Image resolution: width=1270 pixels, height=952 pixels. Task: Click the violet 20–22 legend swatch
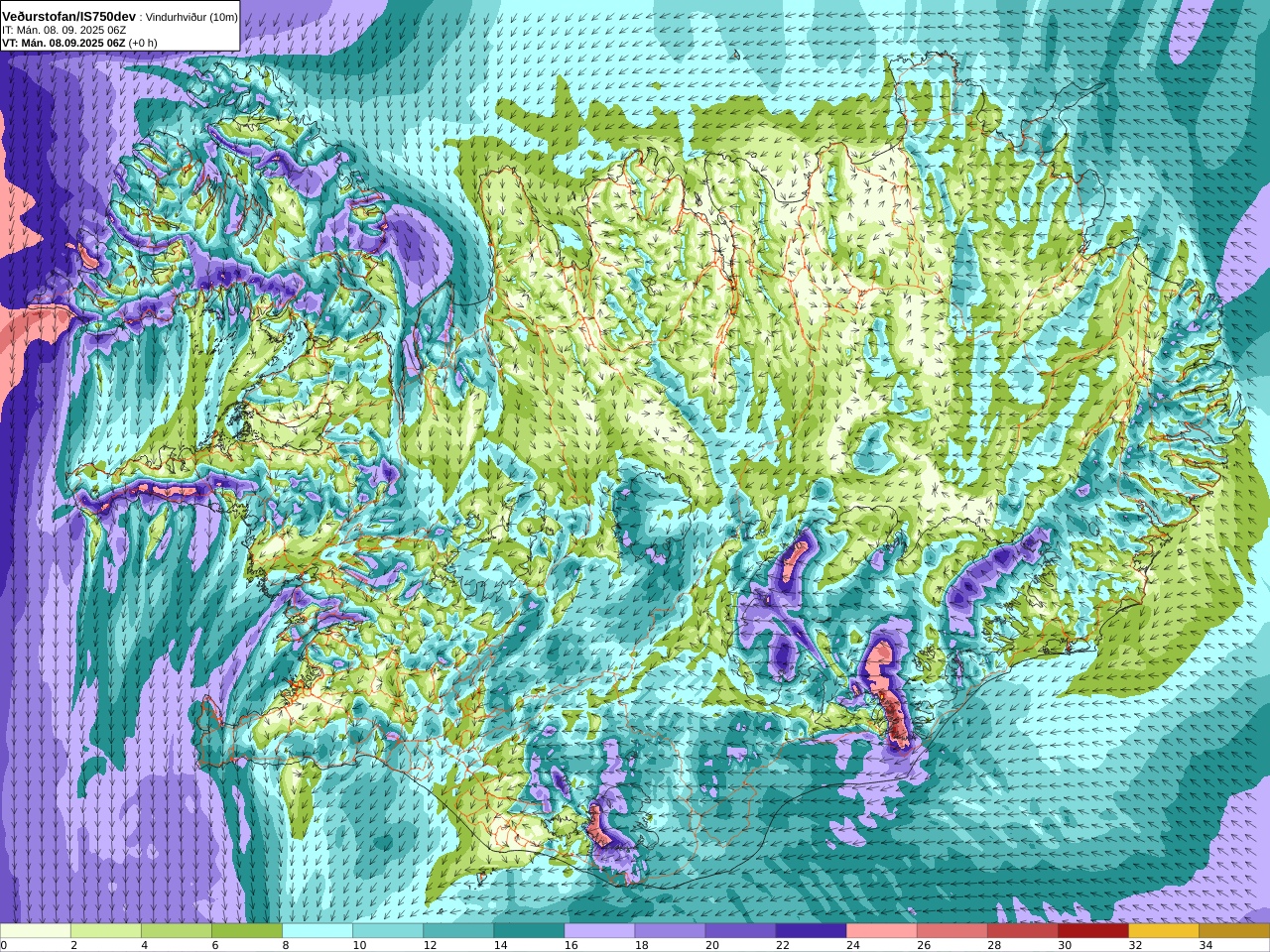[740, 931]
